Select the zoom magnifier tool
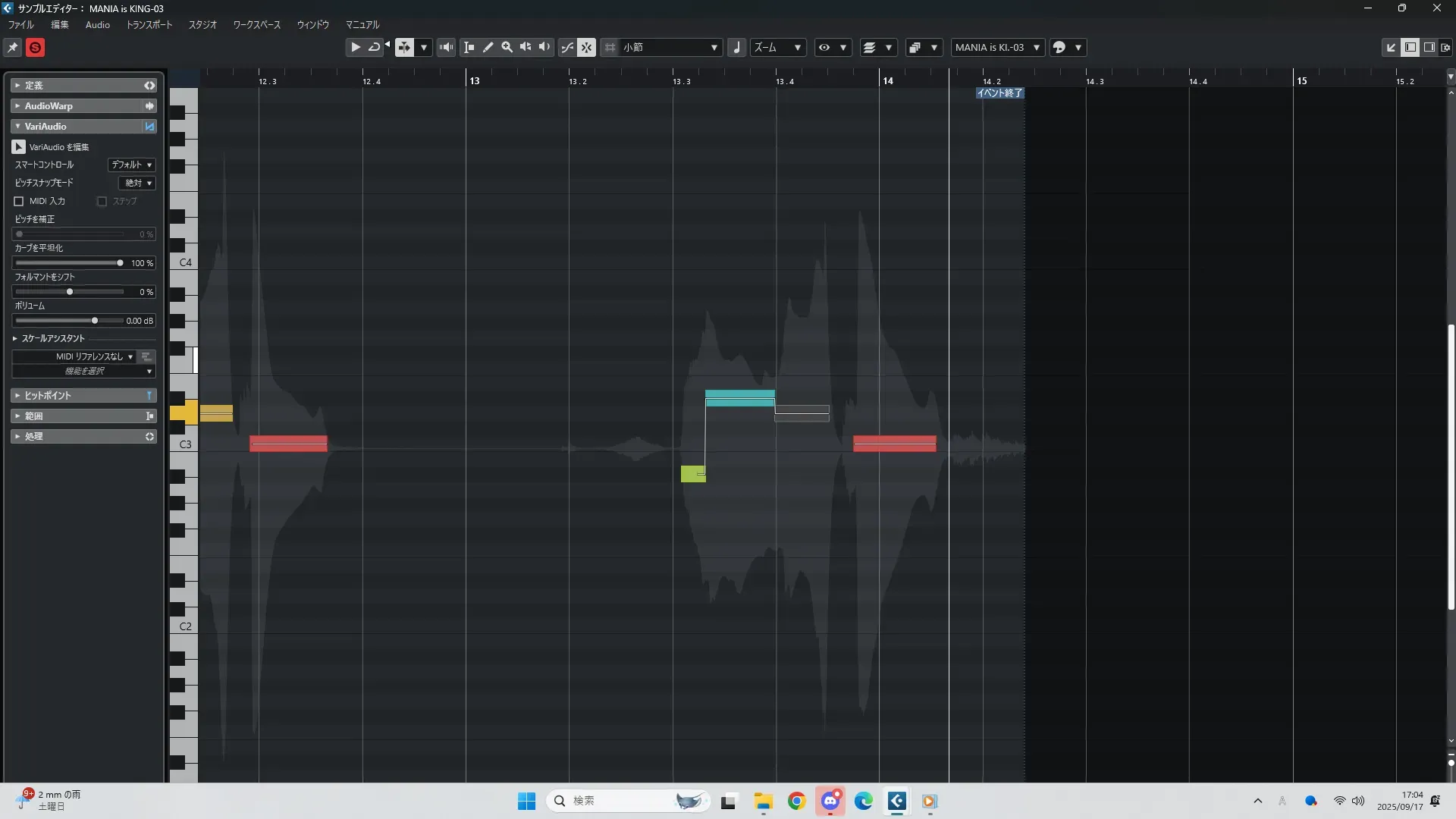Viewport: 1456px width, 819px height. (x=507, y=47)
